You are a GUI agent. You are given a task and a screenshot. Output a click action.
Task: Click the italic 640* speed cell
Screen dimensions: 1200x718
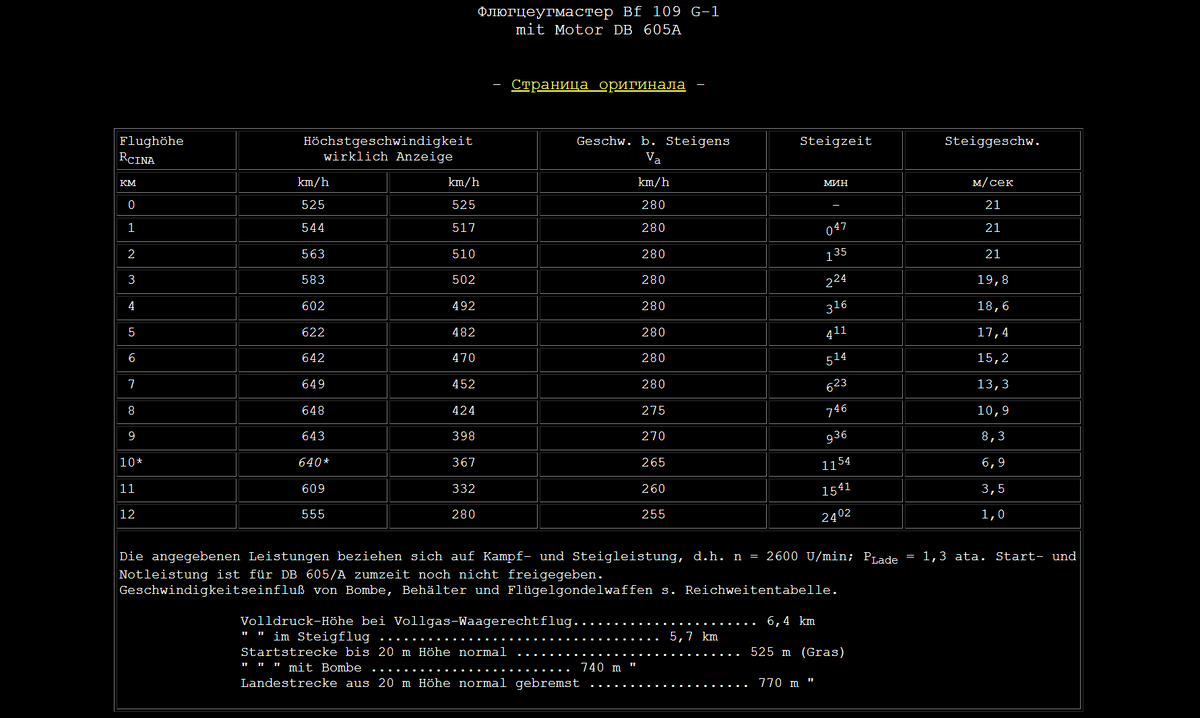(x=312, y=463)
